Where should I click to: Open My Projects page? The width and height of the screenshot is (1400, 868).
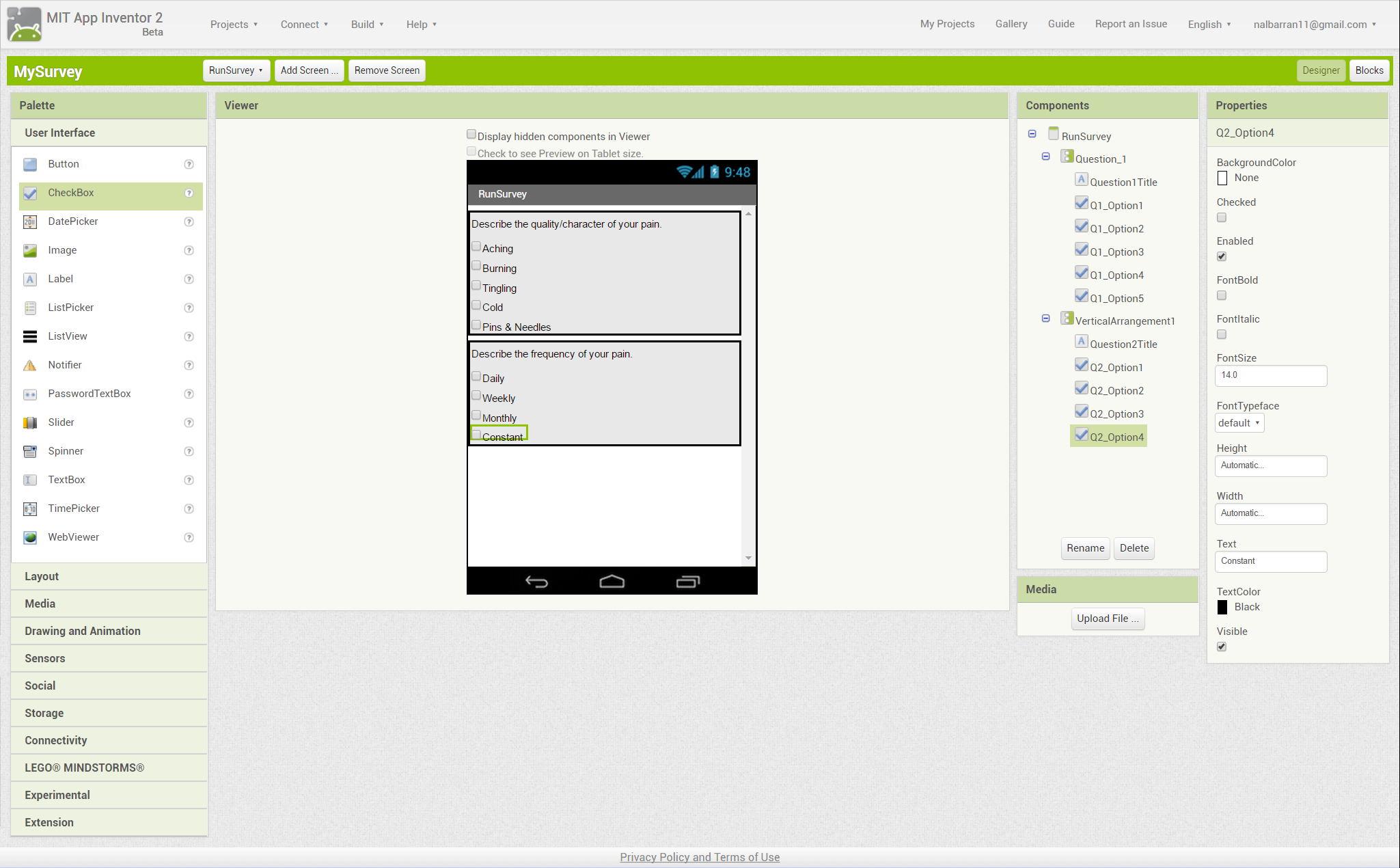coord(947,24)
